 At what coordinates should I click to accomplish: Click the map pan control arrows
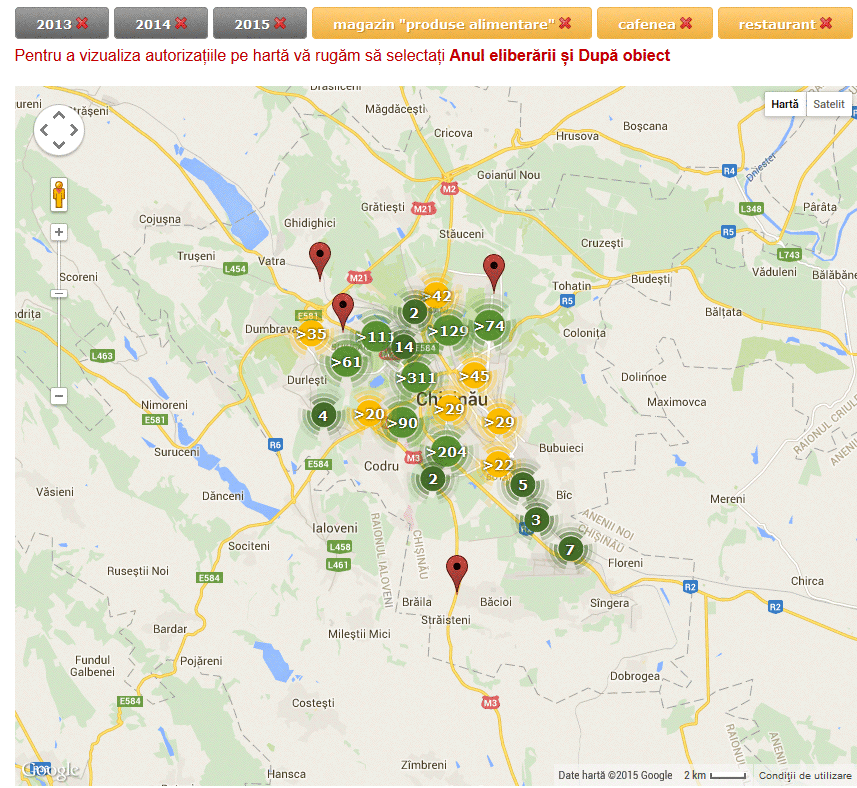coord(58,129)
